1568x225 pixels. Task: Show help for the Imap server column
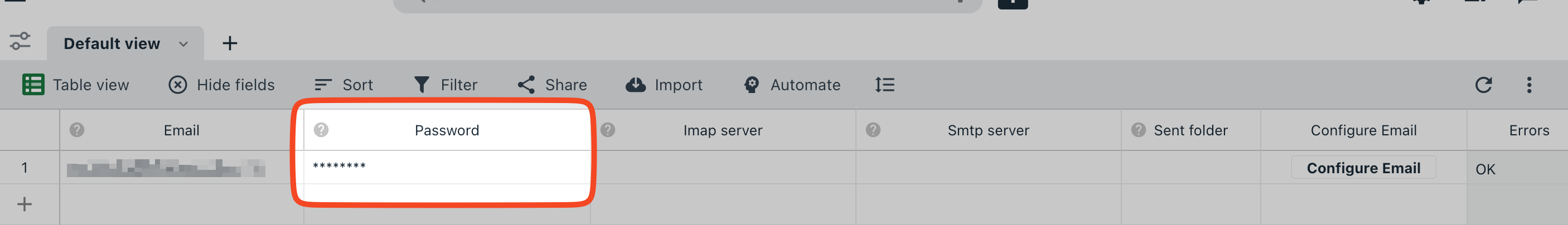(607, 130)
